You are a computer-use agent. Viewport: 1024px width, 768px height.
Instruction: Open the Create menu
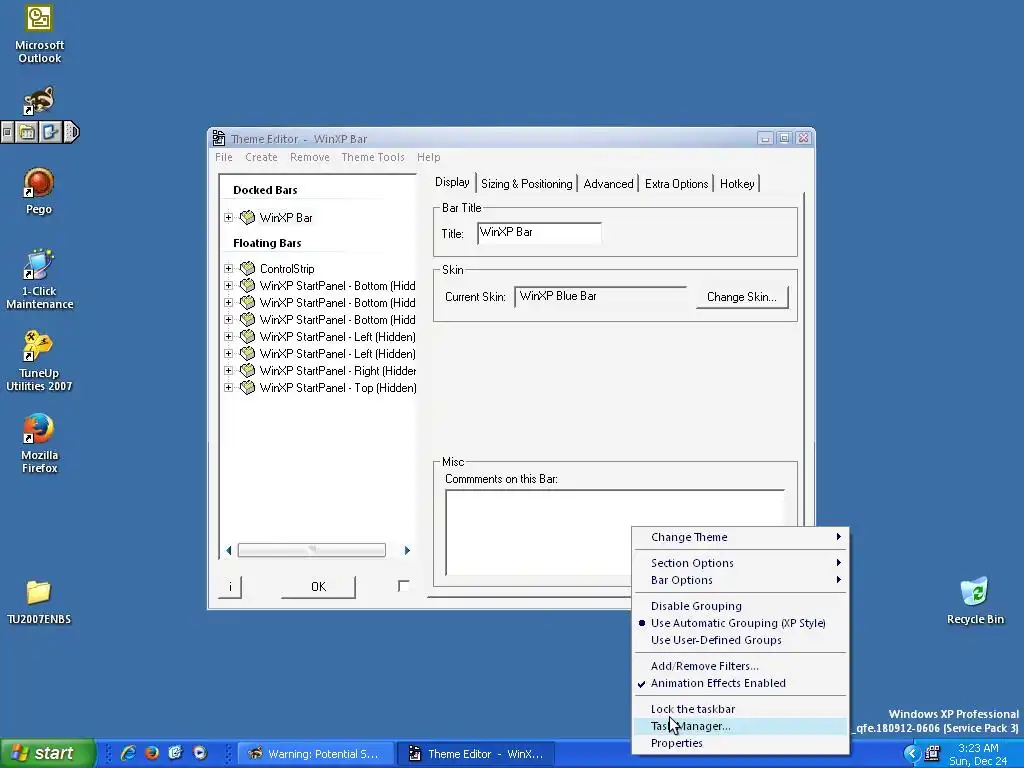pyautogui.click(x=261, y=157)
